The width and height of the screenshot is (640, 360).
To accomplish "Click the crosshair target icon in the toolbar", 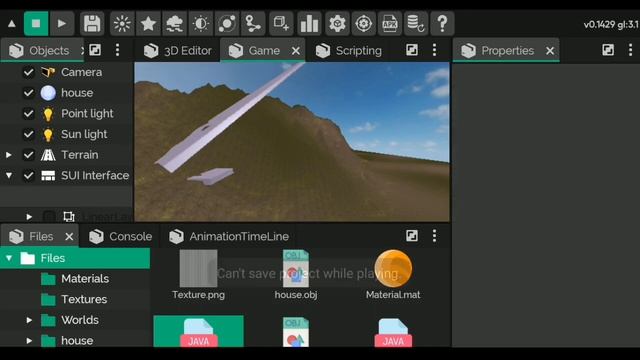I will [363, 24].
